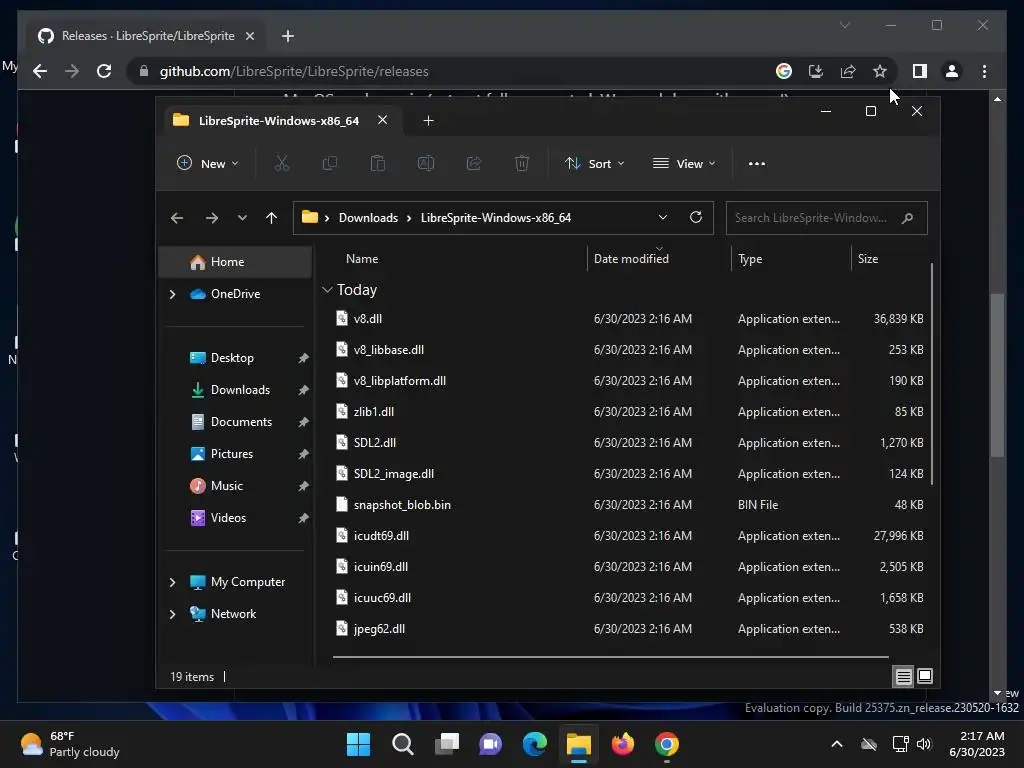The image size is (1024, 768).
Task: Reload the GitHub page in Chrome
Action: (x=104, y=71)
